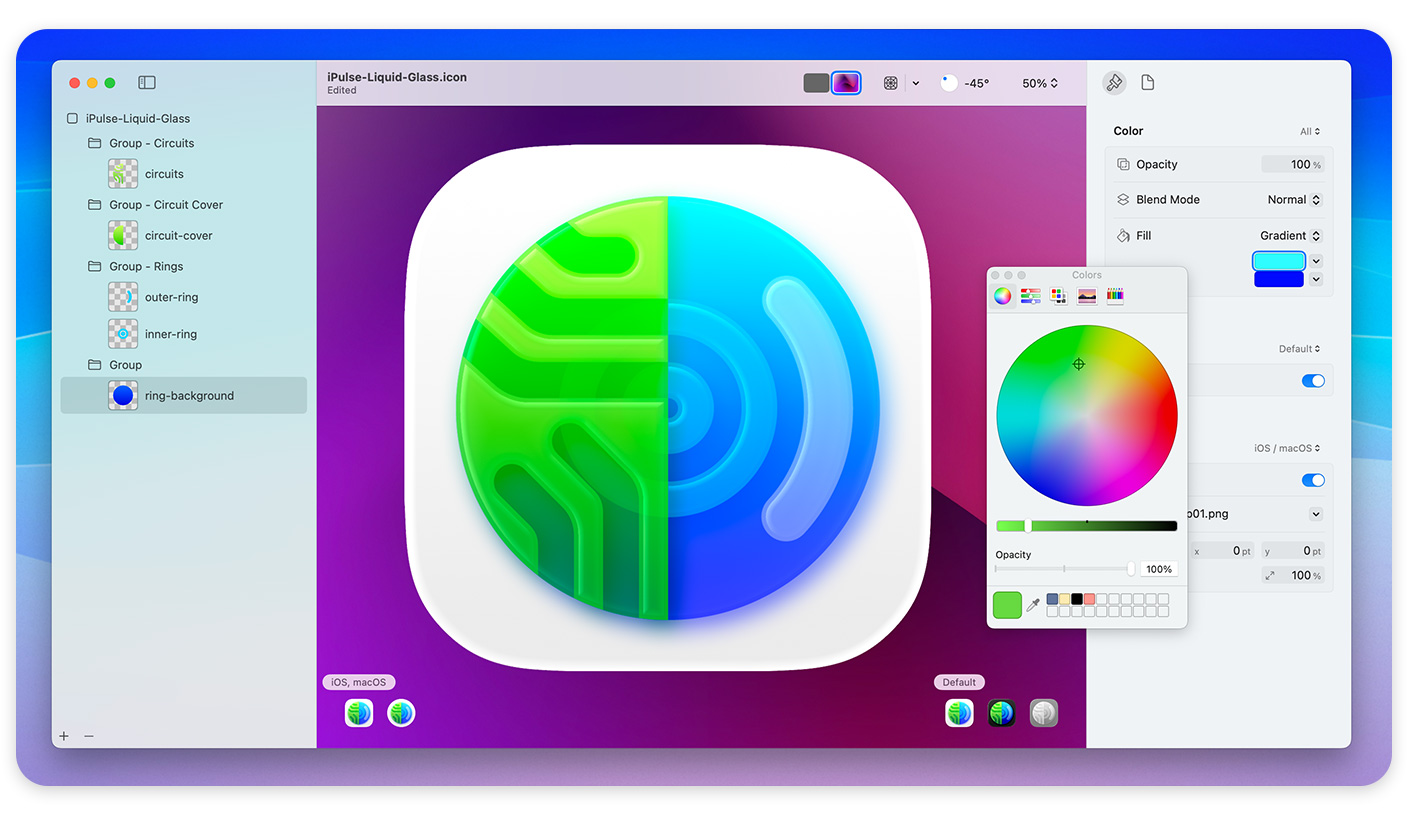Click the Colors panel opacity 100% field
The image size is (1408, 820).
click(x=1158, y=569)
